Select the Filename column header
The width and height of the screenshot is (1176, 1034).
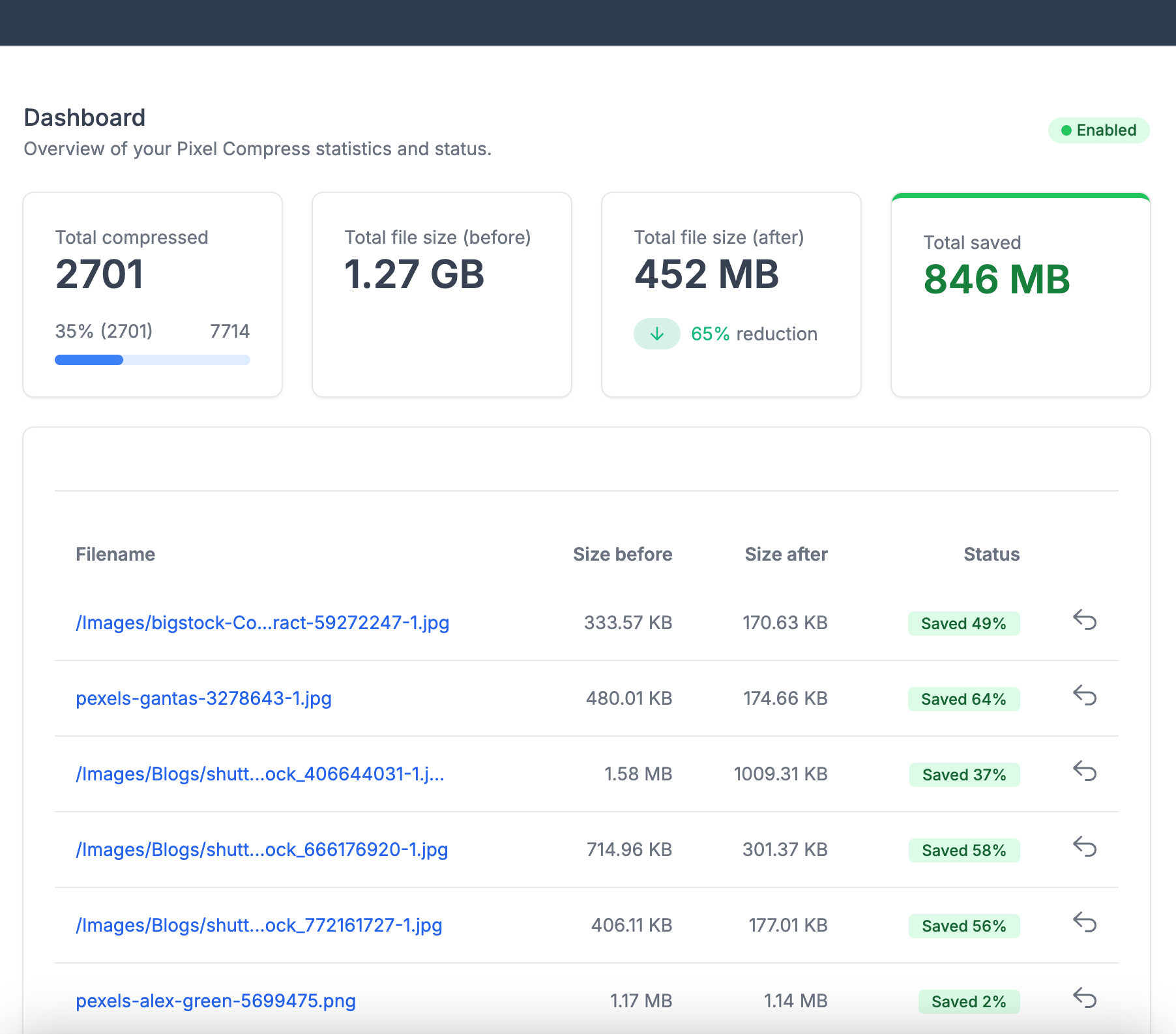(115, 554)
